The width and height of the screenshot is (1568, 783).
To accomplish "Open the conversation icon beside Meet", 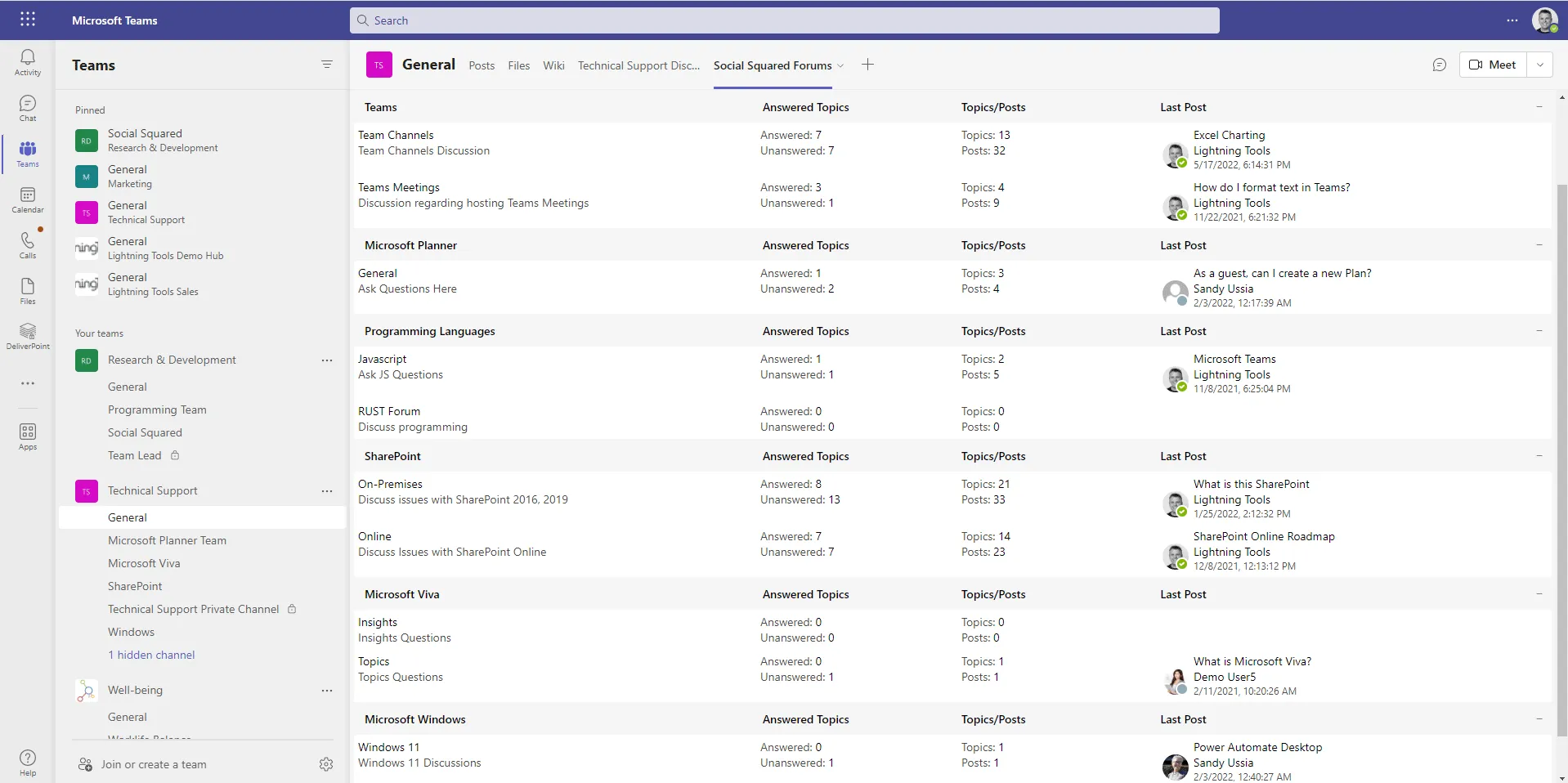I will 1439,64.
